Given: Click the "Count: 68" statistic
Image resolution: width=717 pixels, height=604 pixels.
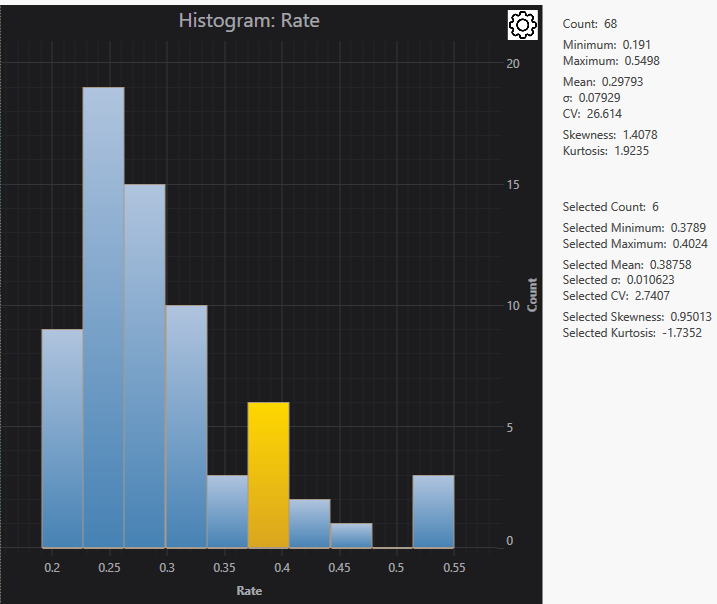Looking at the screenshot, I should (589, 24).
